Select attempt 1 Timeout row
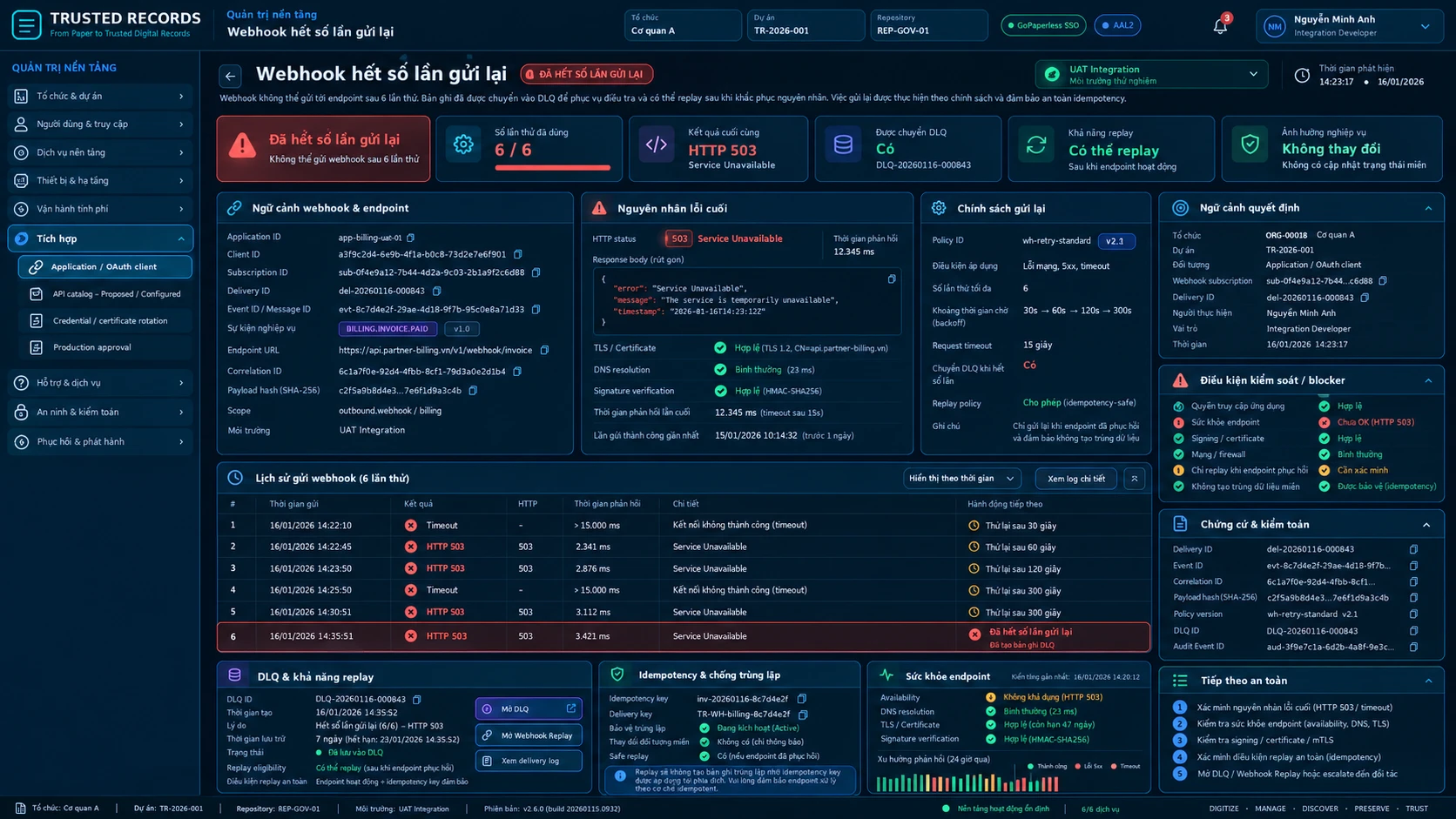Viewport: 1456px width, 819px height. tap(684, 526)
